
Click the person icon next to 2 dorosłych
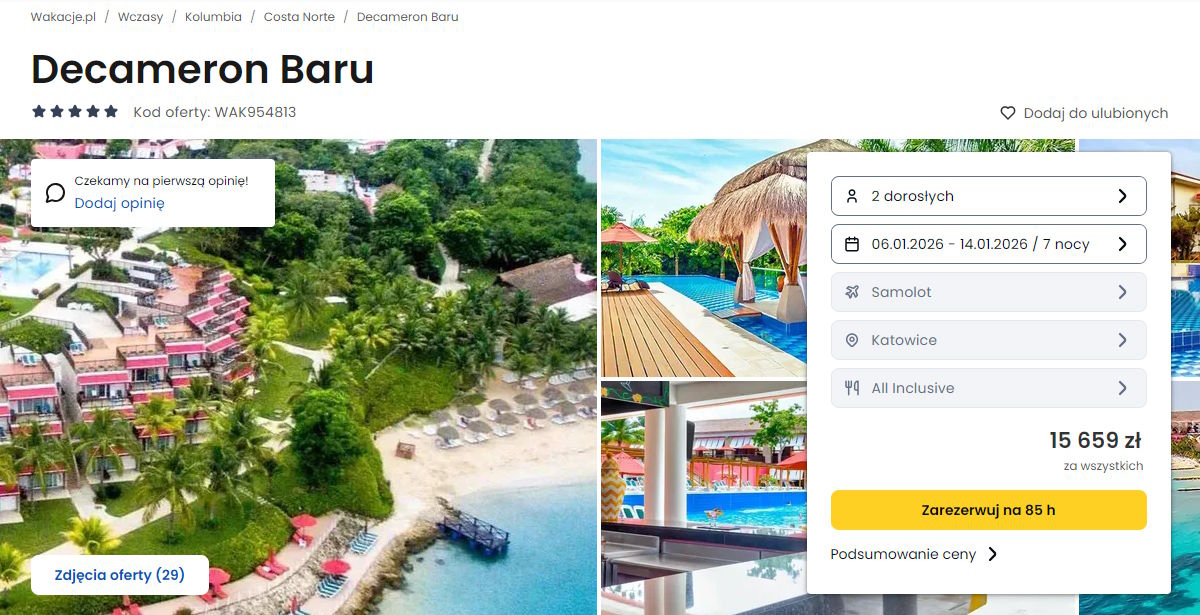(852, 196)
